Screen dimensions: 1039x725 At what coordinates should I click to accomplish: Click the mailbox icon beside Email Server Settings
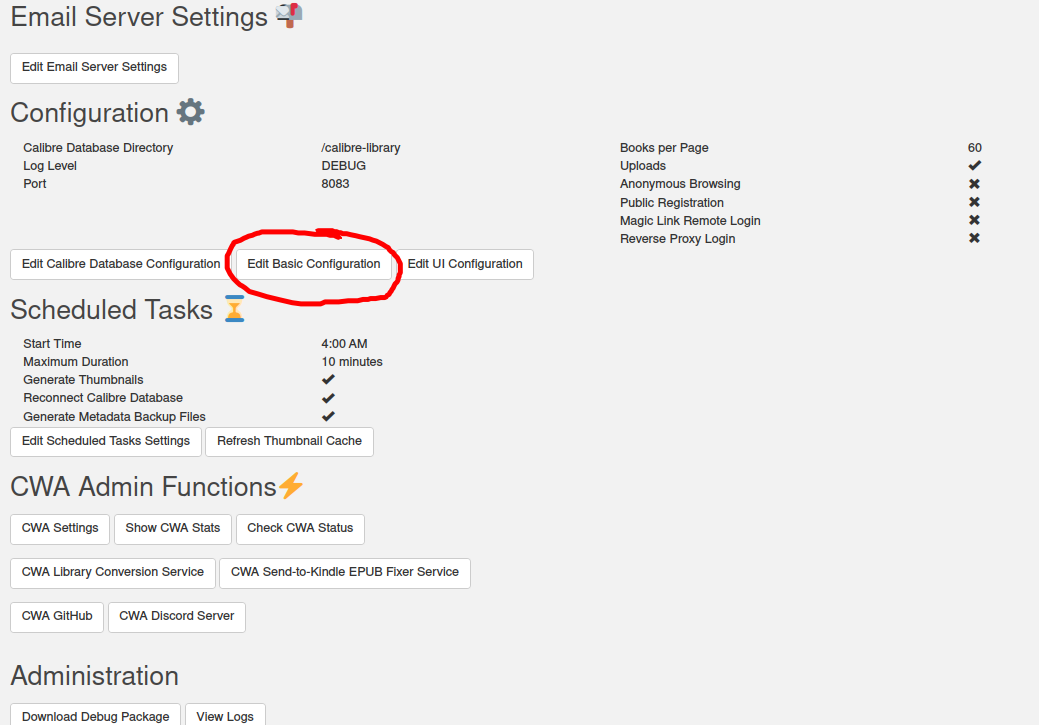(x=290, y=15)
